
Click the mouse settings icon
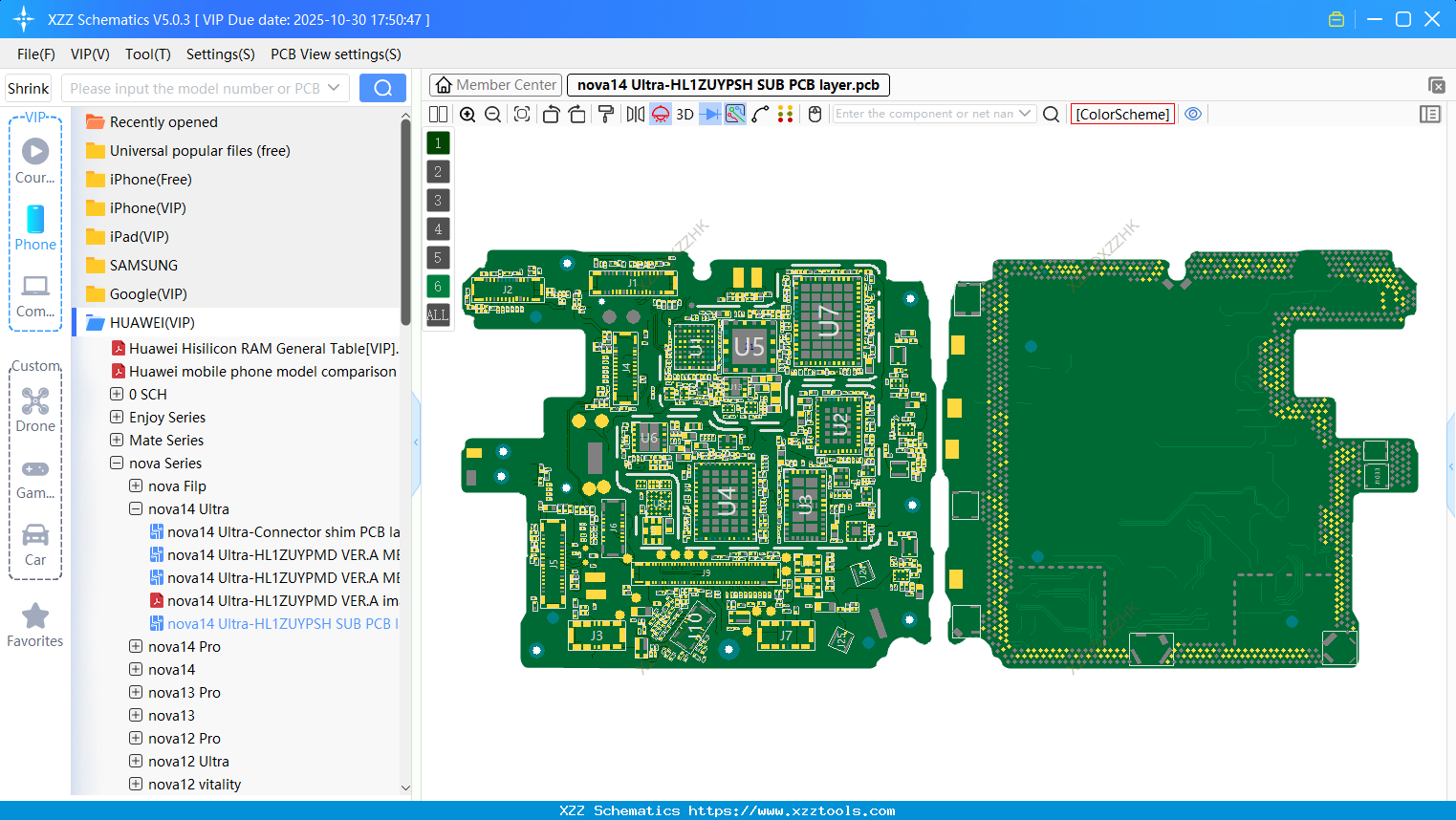(815, 115)
